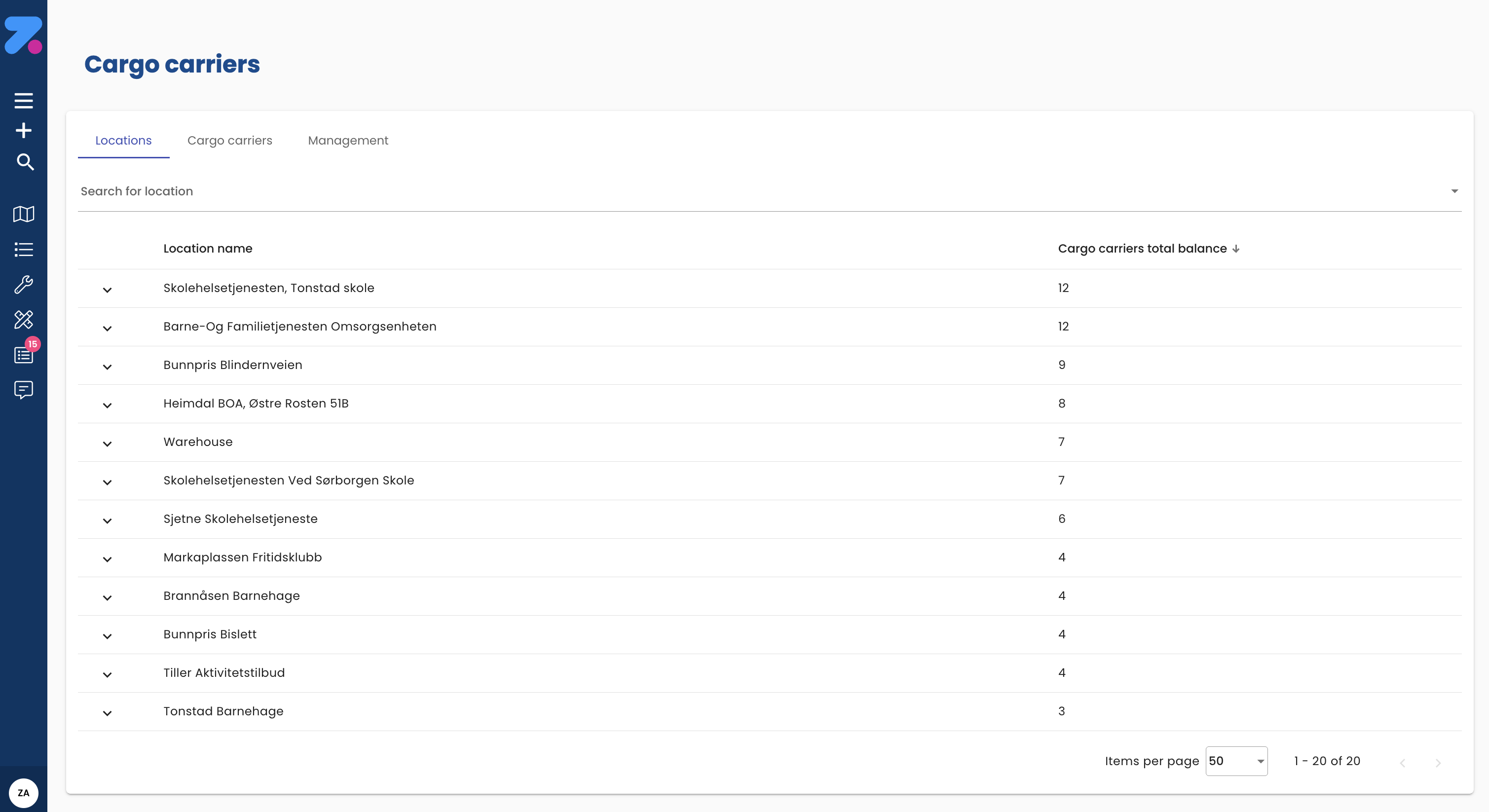
Task: Open the map view icon
Action: [x=24, y=214]
